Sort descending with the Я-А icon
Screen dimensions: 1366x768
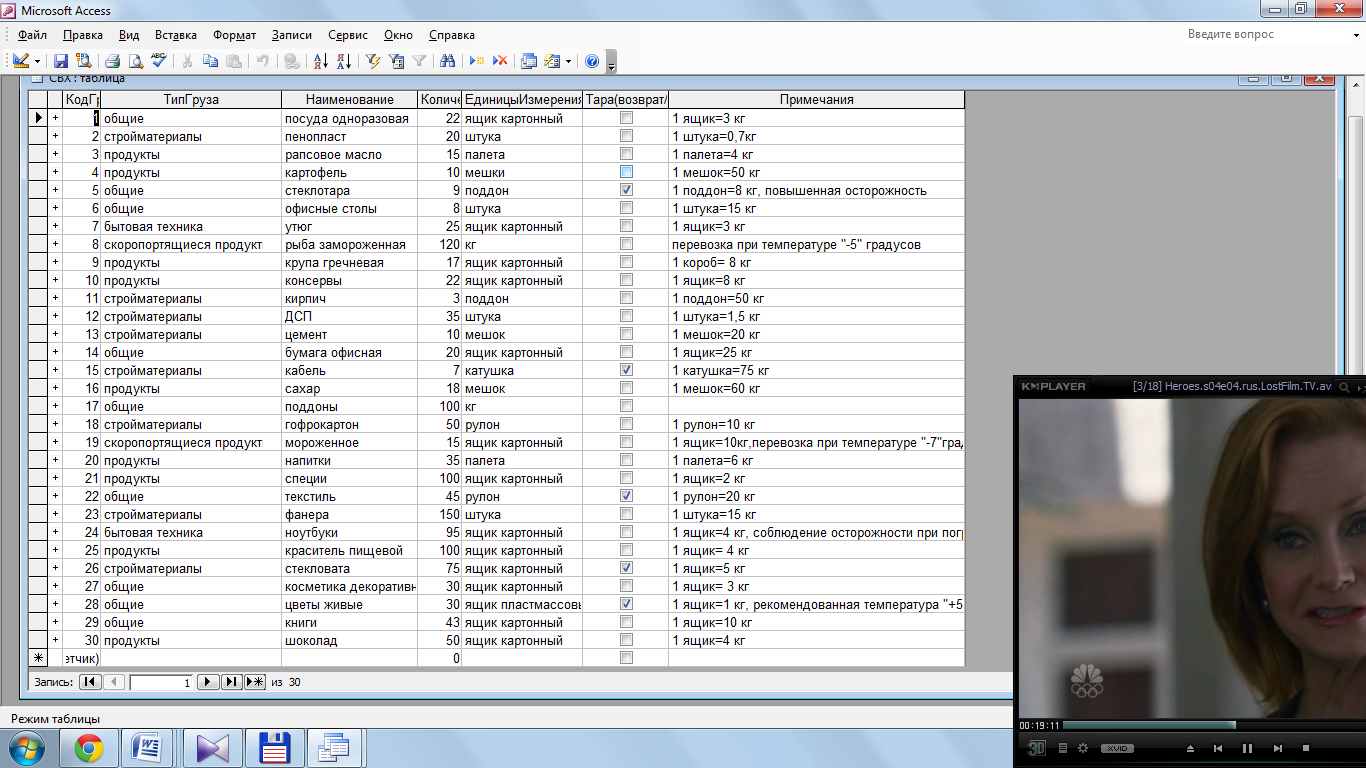pyautogui.click(x=343, y=61)
